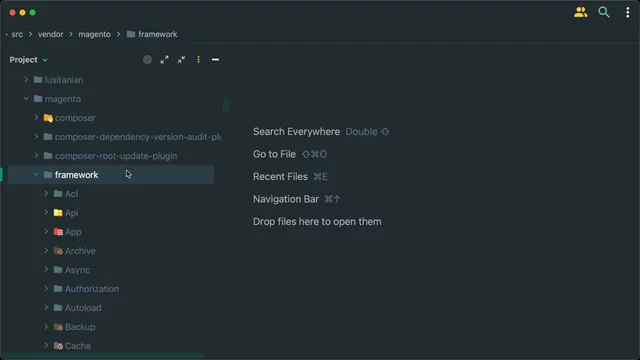Click Acl folder icon

58,194
